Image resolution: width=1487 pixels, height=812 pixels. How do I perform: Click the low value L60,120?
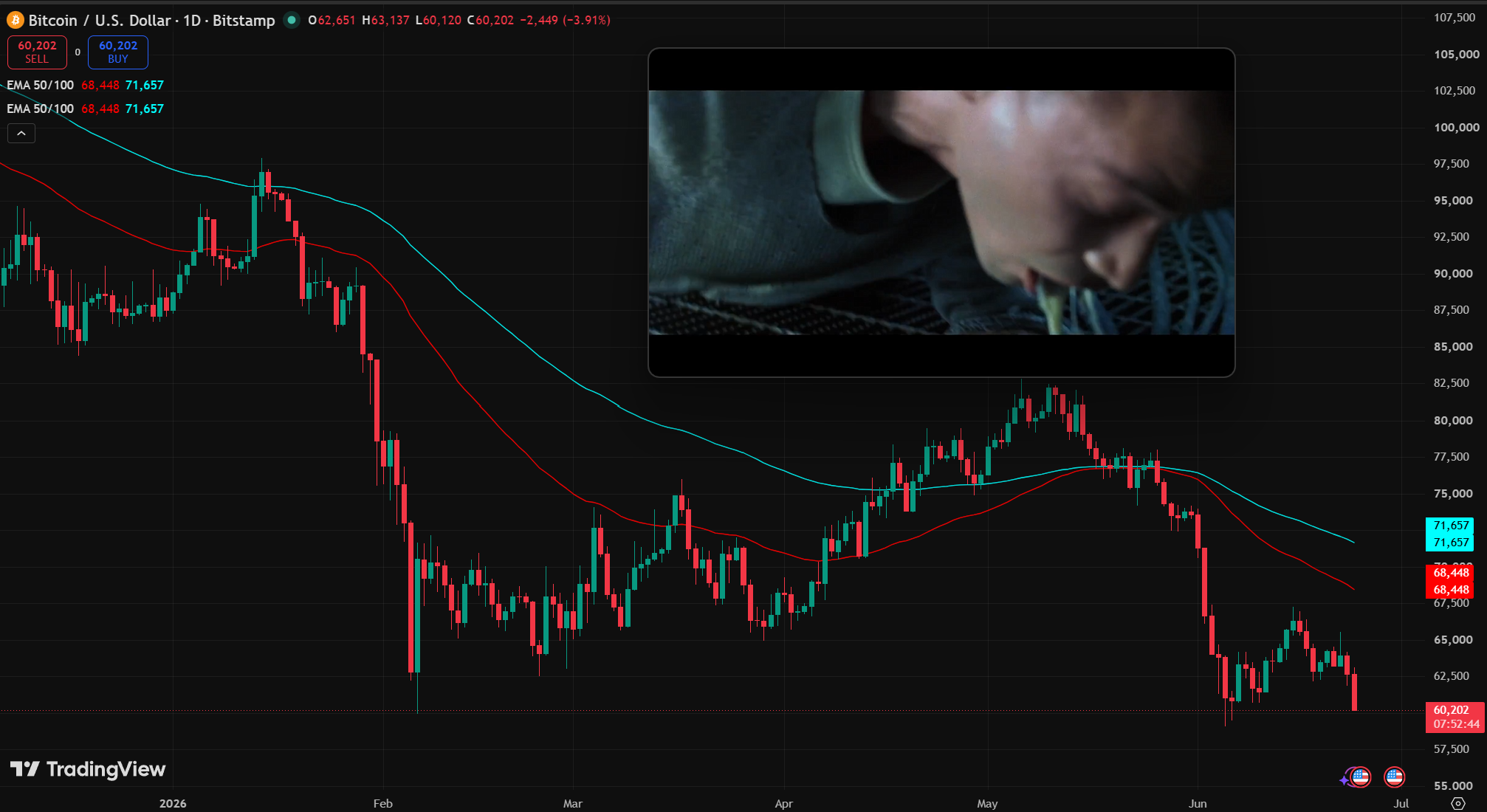[438, 21]
